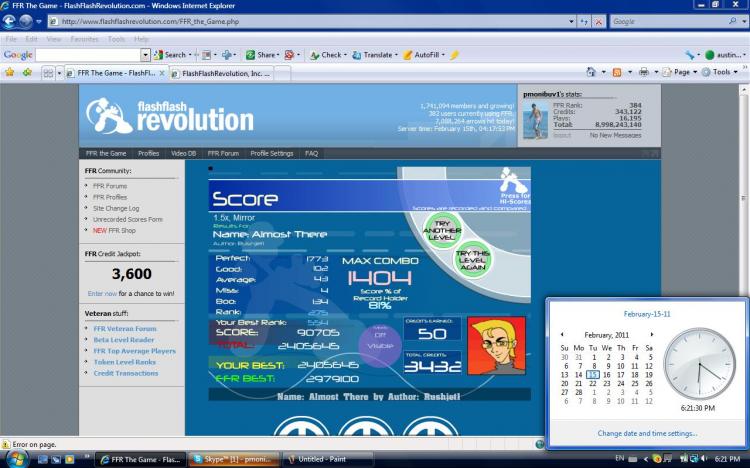Open the Google Toolbar search box dropdown
This screenshot has width=750, height=468.
point(145,55)
